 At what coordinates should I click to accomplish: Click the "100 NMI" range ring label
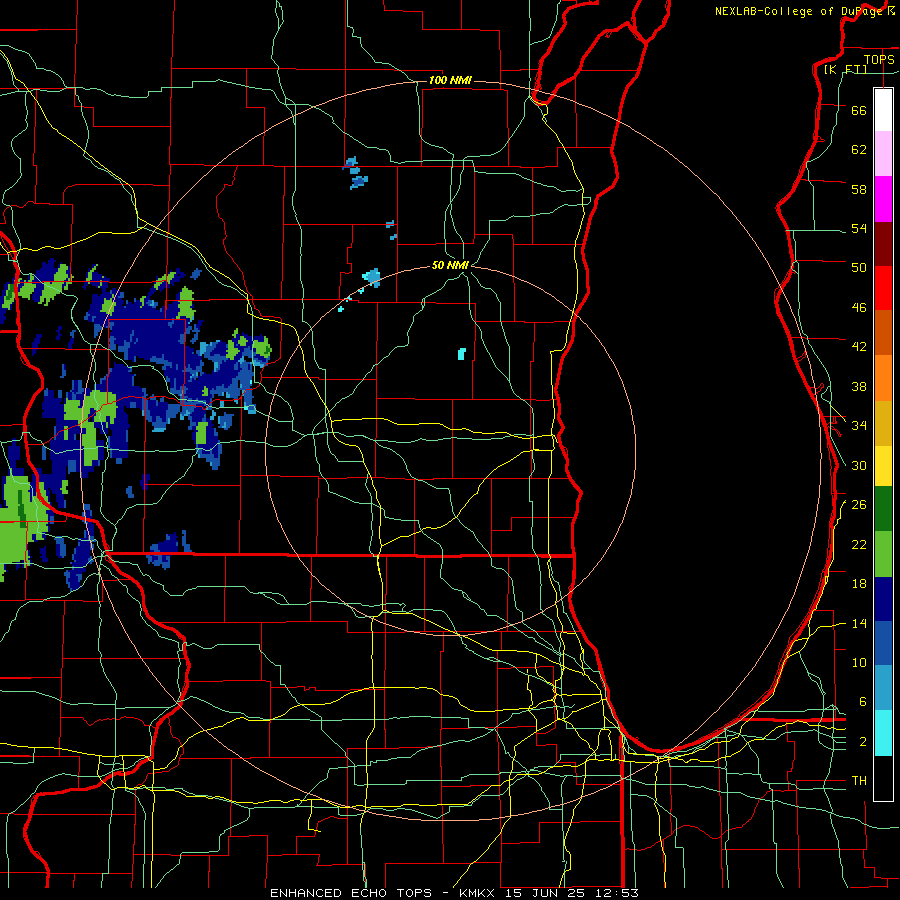click(x=451, y=80)
